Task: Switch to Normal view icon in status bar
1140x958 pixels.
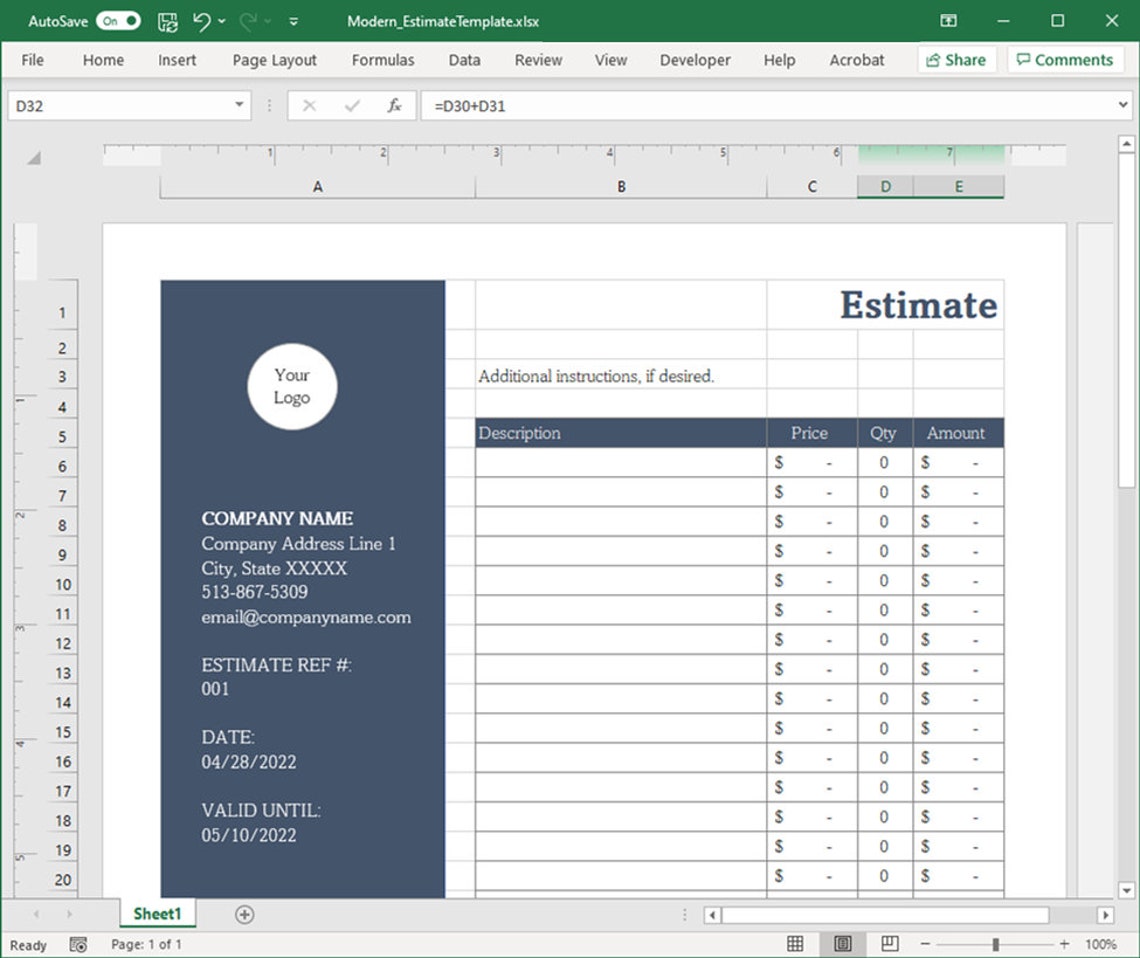Action: click(x=795, y=944)
